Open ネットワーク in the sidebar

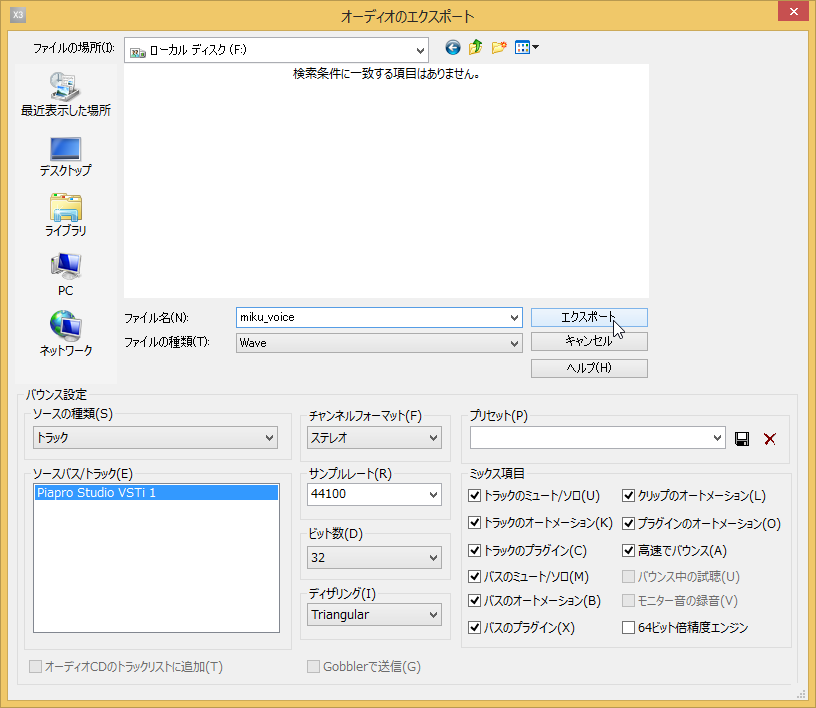click(66, 334)
